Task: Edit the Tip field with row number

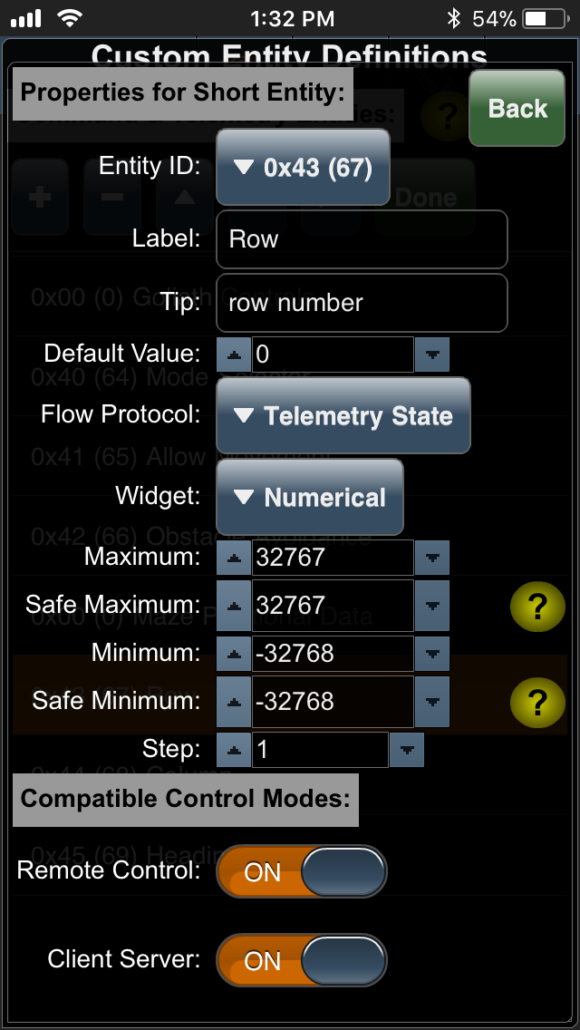Action: click(362, 303)
